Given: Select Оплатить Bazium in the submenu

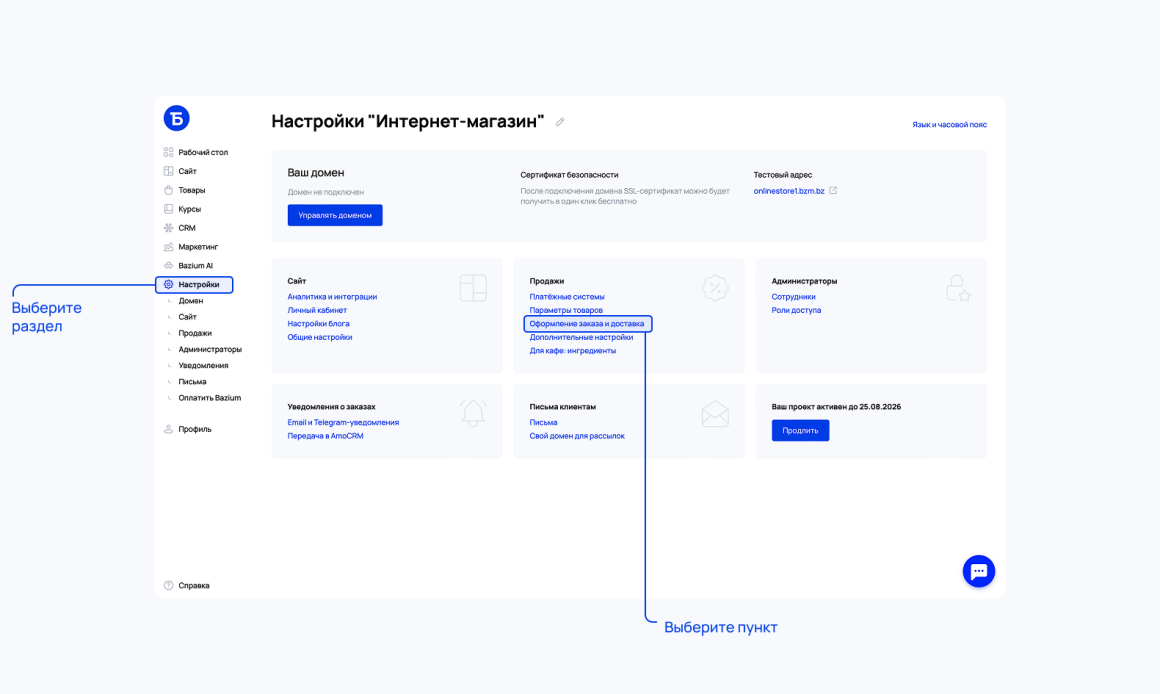Looking at the screenshot, I should click(x=209, y=398).
